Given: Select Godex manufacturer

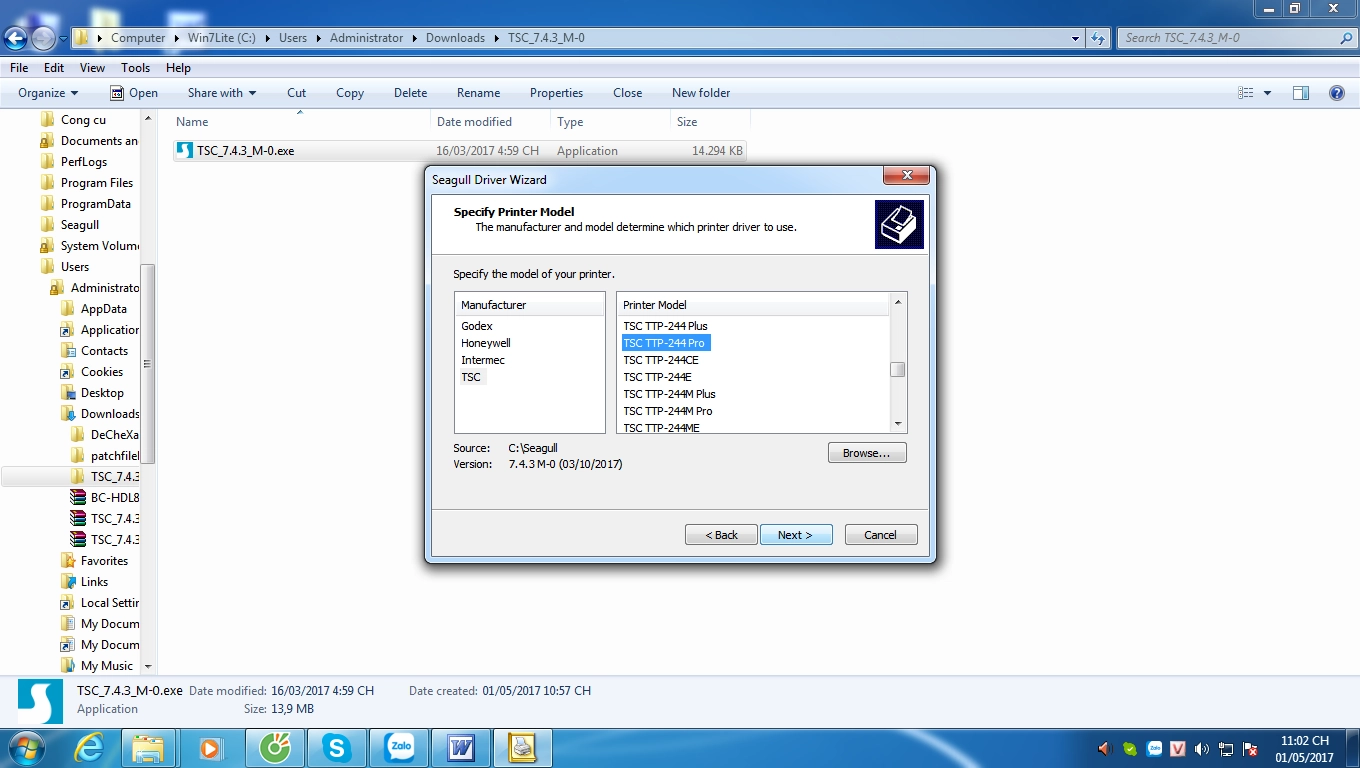Looking at the screenshot, I should click(477, 326).
